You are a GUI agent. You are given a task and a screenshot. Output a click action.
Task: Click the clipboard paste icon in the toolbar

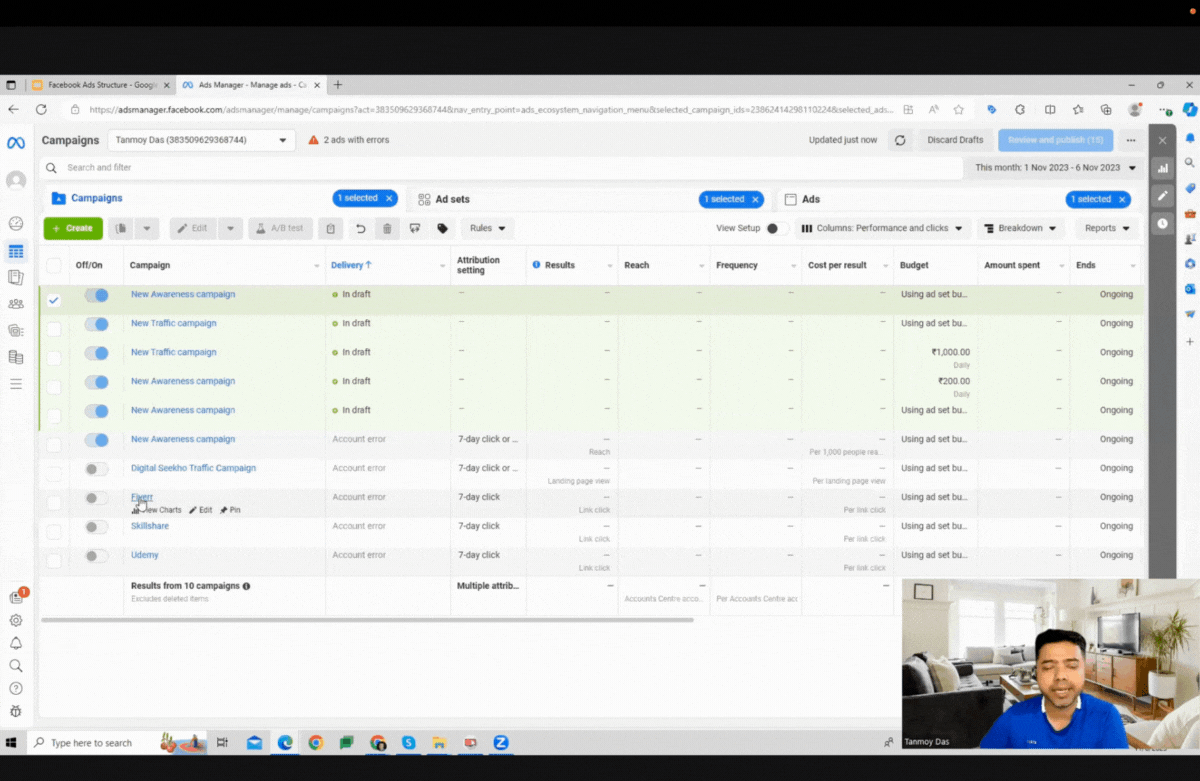click(x=331, y=228)
